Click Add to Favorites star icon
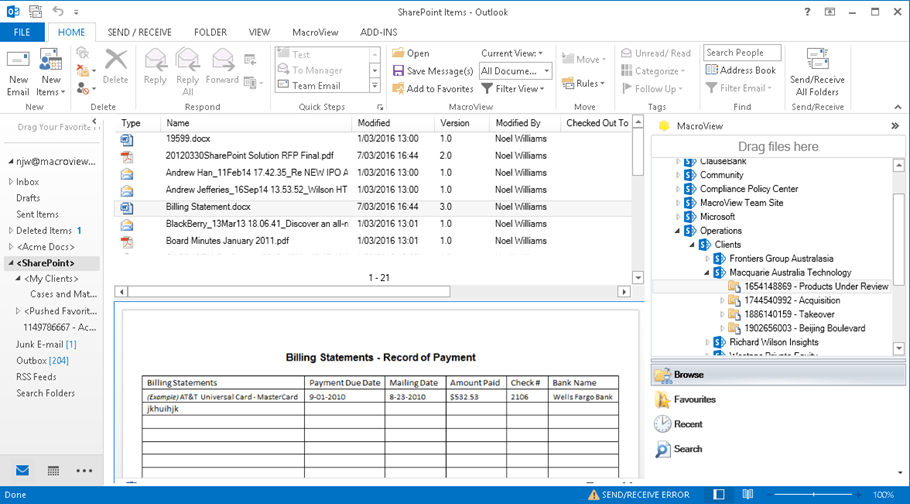 tap(398, 89)
